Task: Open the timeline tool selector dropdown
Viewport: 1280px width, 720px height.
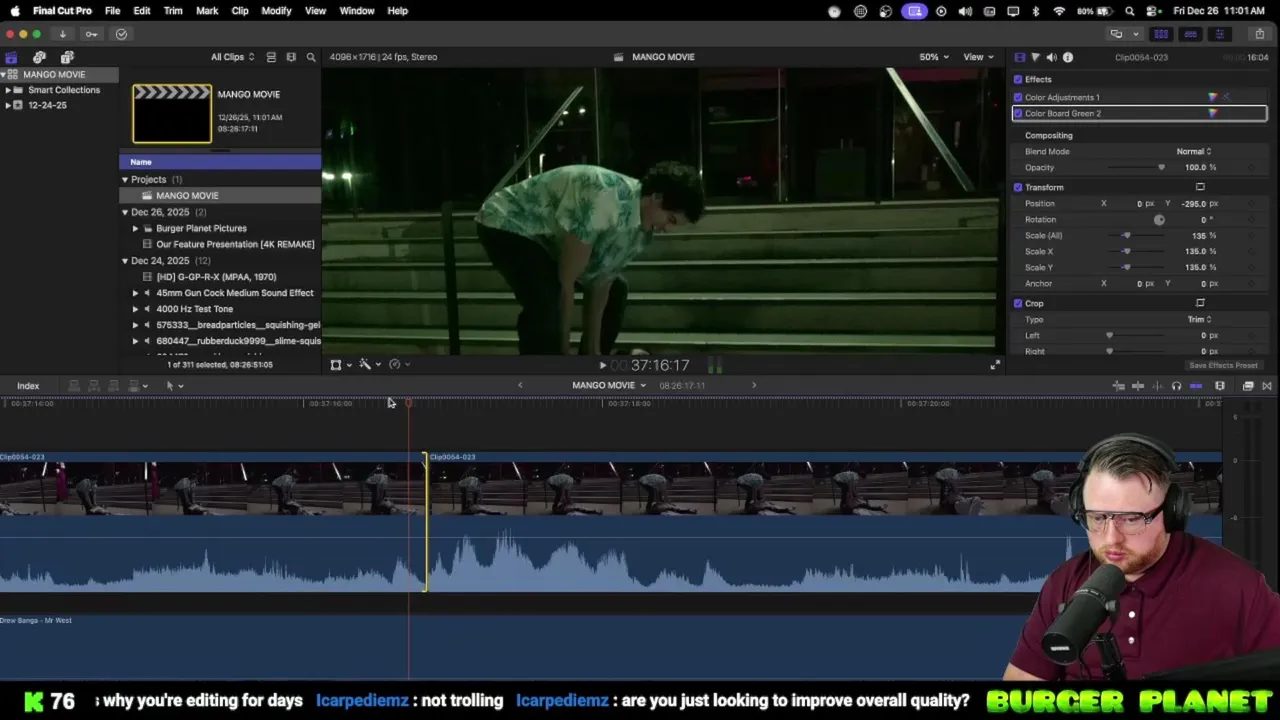Action: [174, 386]
